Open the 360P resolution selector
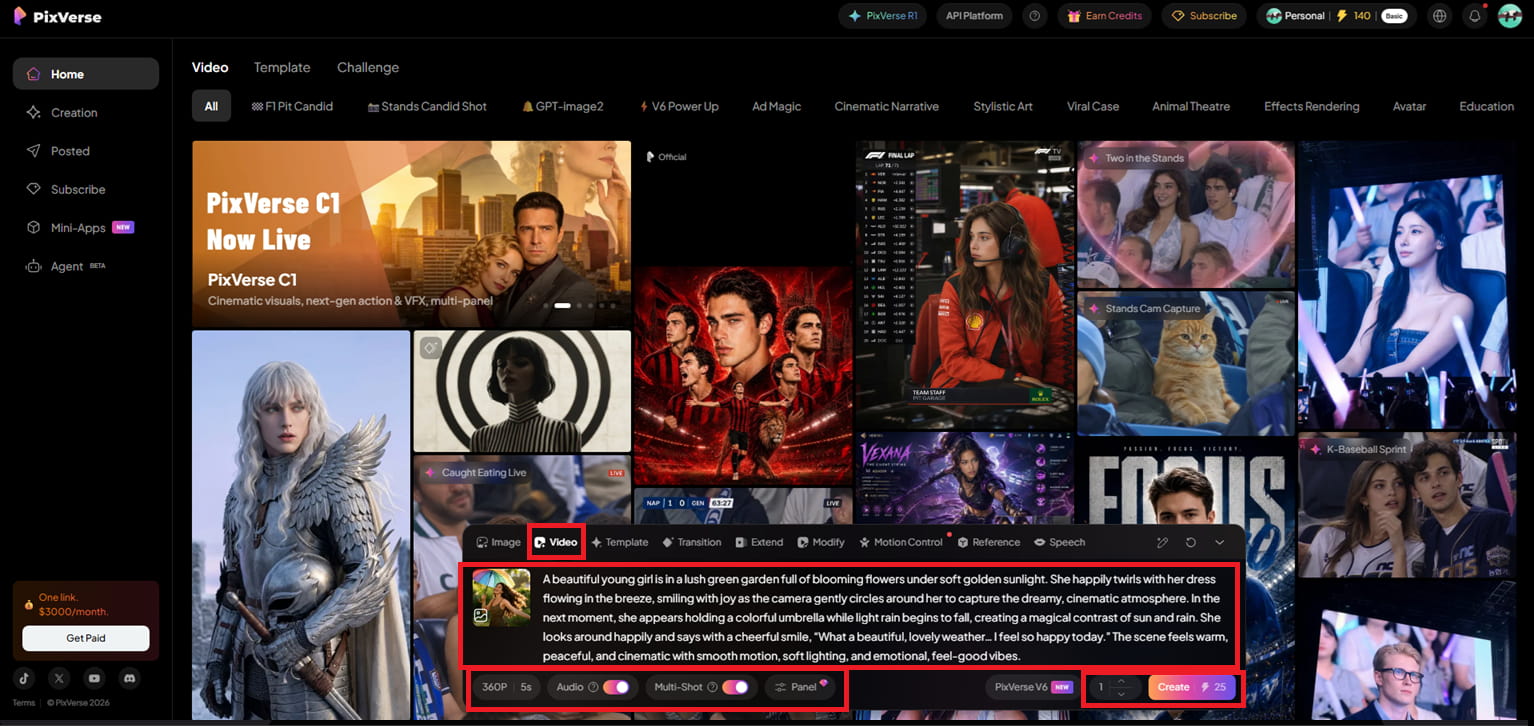 (494, 687)
